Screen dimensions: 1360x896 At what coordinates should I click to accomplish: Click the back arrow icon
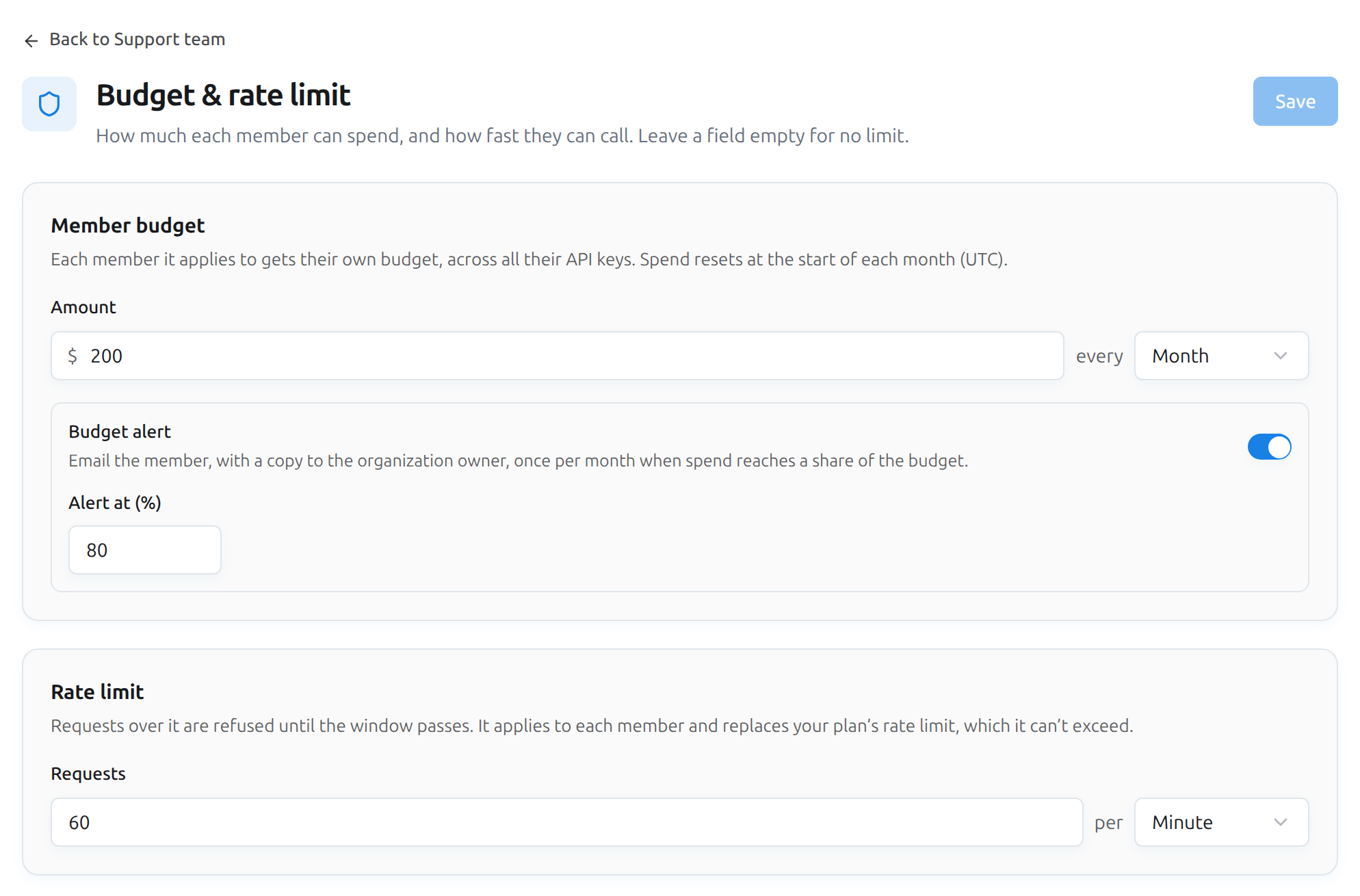[x=31, y=40]
